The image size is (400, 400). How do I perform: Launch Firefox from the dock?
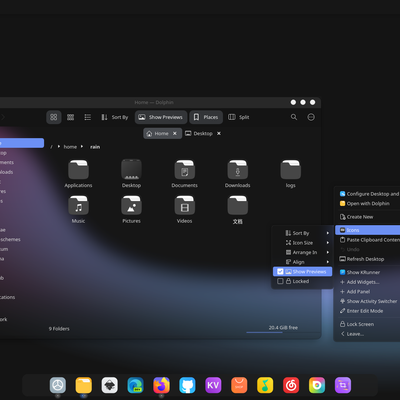click(x=161, y=385)
